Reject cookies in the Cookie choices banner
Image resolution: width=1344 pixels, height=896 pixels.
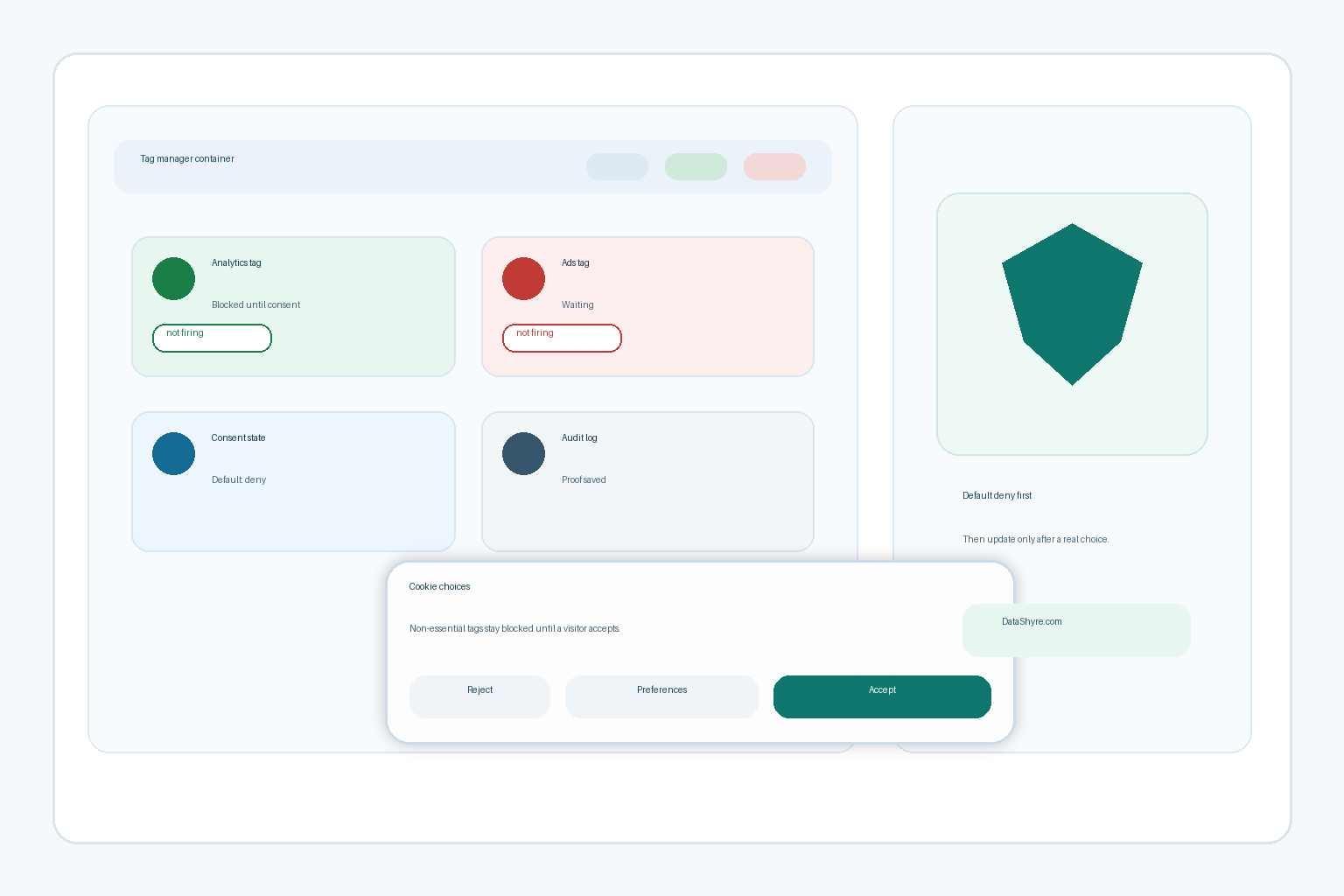479,696
